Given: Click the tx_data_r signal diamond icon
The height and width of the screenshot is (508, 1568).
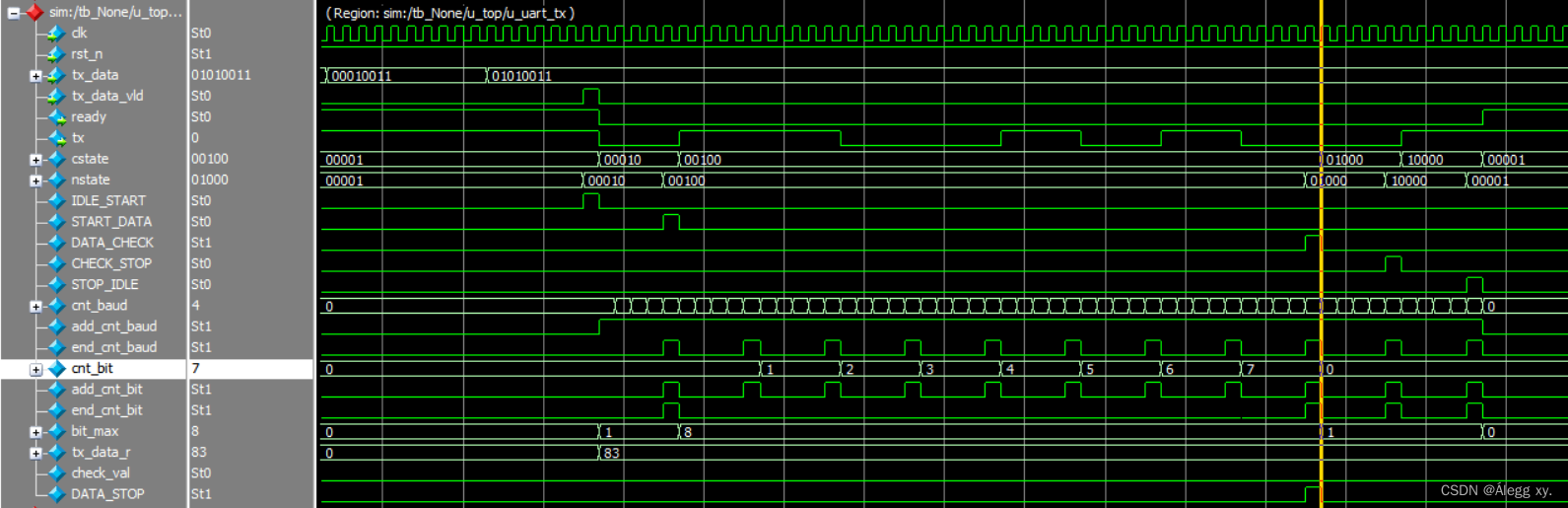Looking at the screenshot, I should (x=56, y=453).
